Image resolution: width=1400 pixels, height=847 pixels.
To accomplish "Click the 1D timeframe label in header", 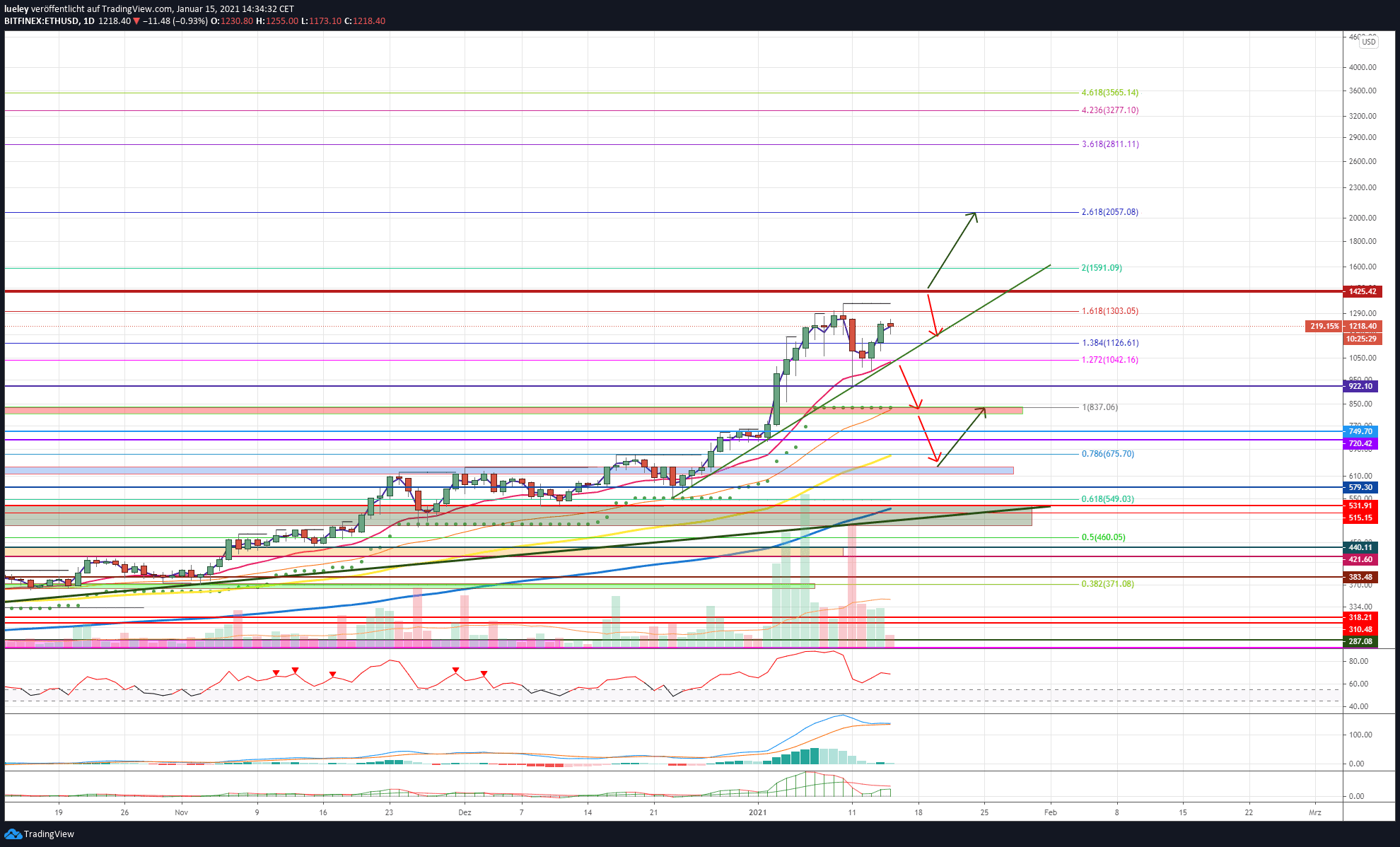I will 88,21.
